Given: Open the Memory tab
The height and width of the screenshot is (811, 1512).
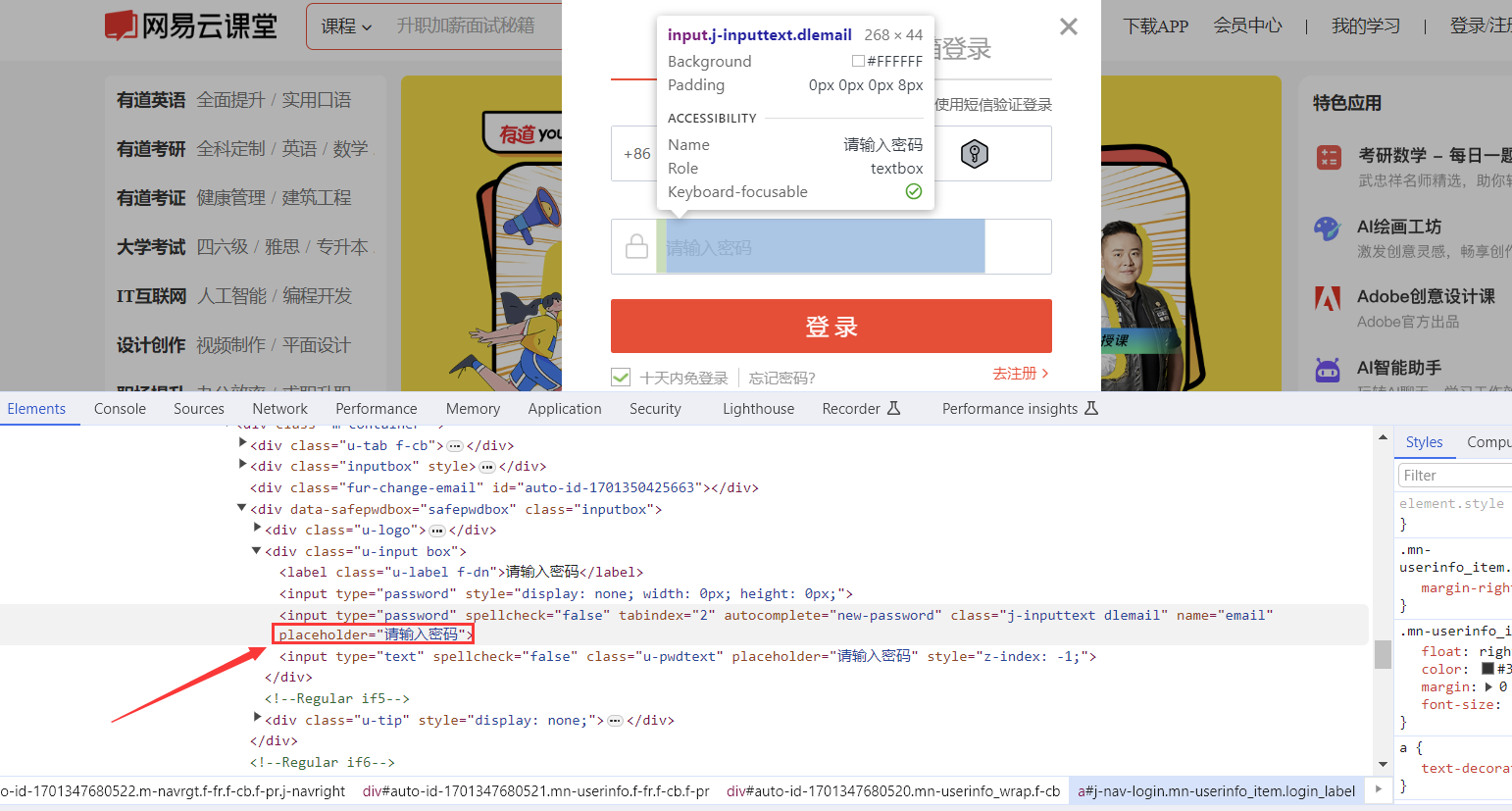Looking at the screenshot, I should pyautogui.click(x=473, y=408).
